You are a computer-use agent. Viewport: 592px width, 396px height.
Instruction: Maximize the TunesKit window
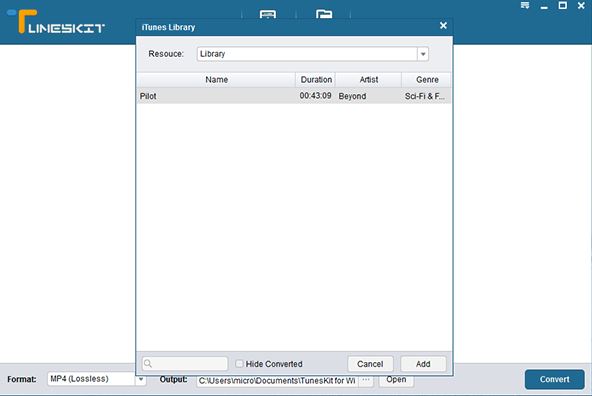(563, 5)
